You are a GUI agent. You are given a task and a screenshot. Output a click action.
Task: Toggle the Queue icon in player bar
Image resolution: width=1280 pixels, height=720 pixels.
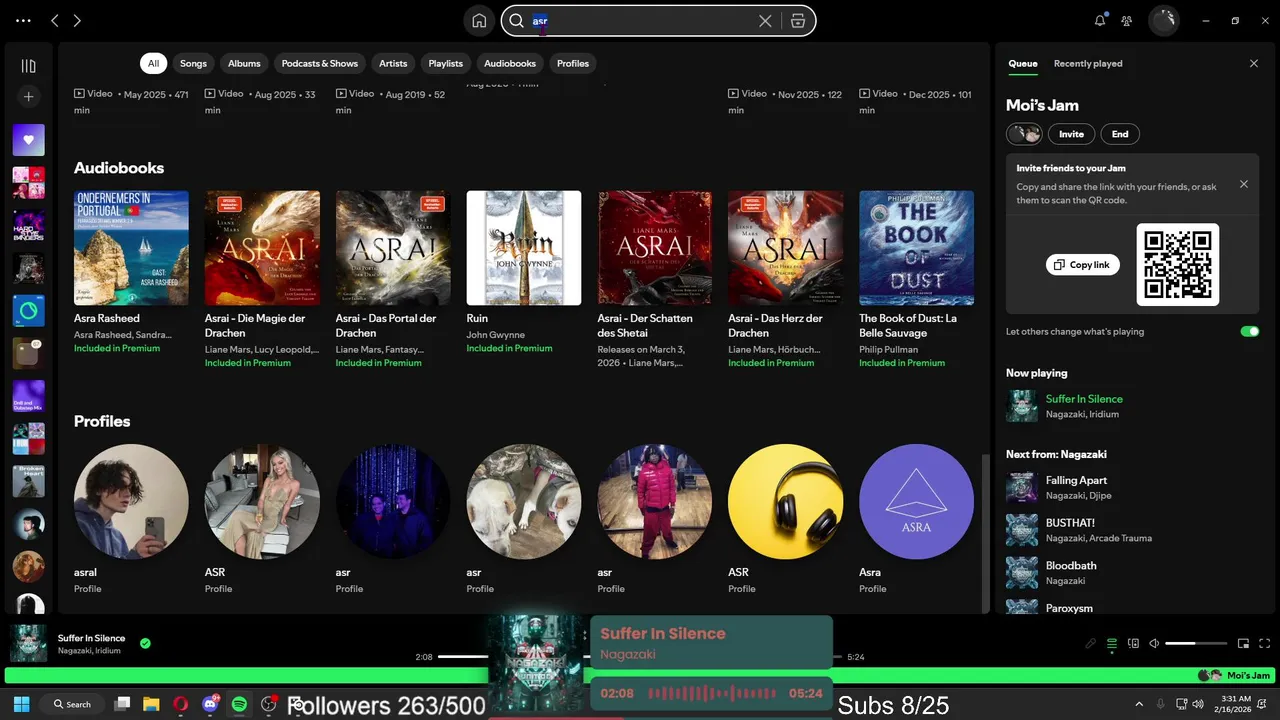click(1112, 643)
